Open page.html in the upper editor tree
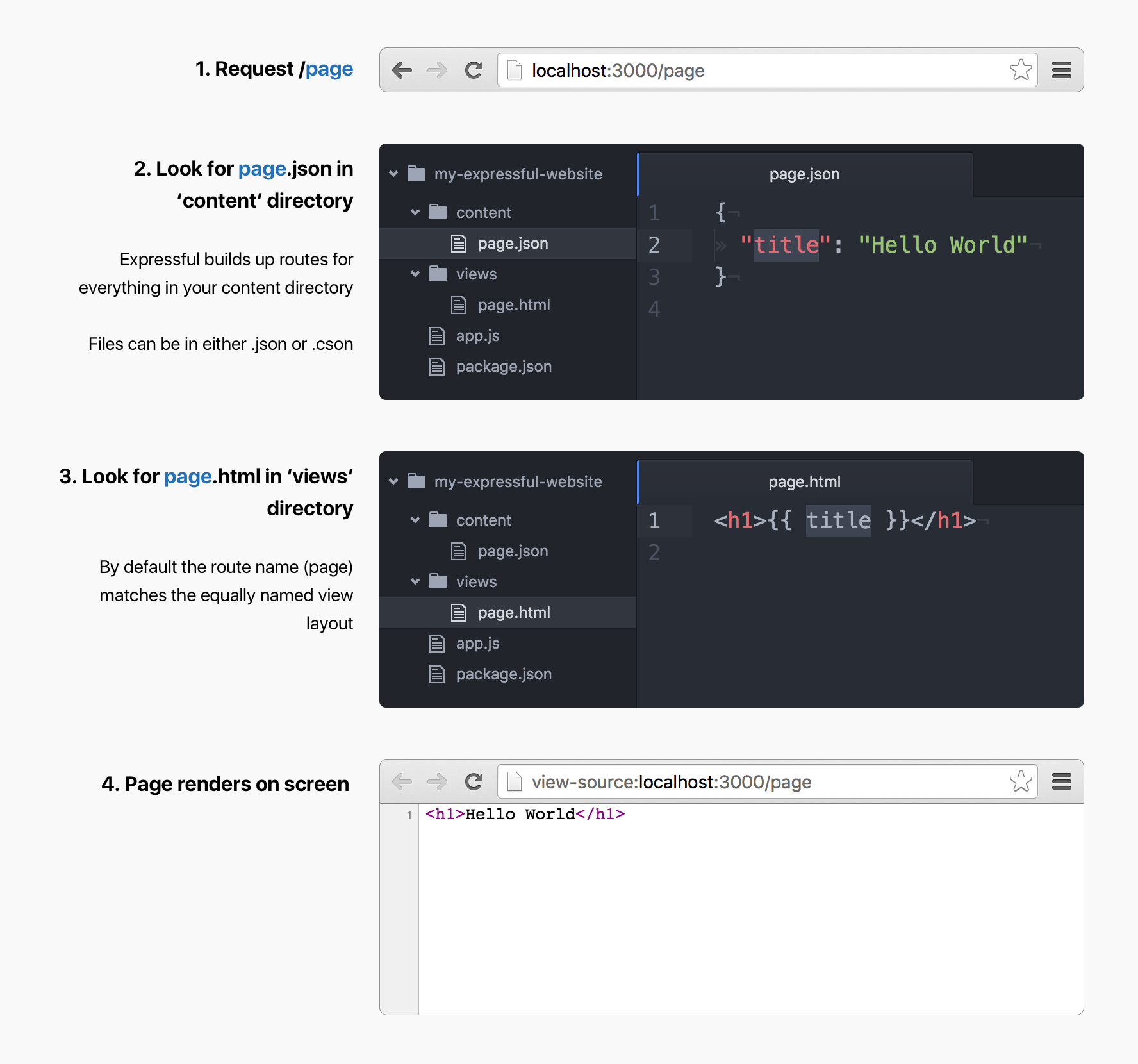The image size is (1138, 1064). click(x=507, y=305)
